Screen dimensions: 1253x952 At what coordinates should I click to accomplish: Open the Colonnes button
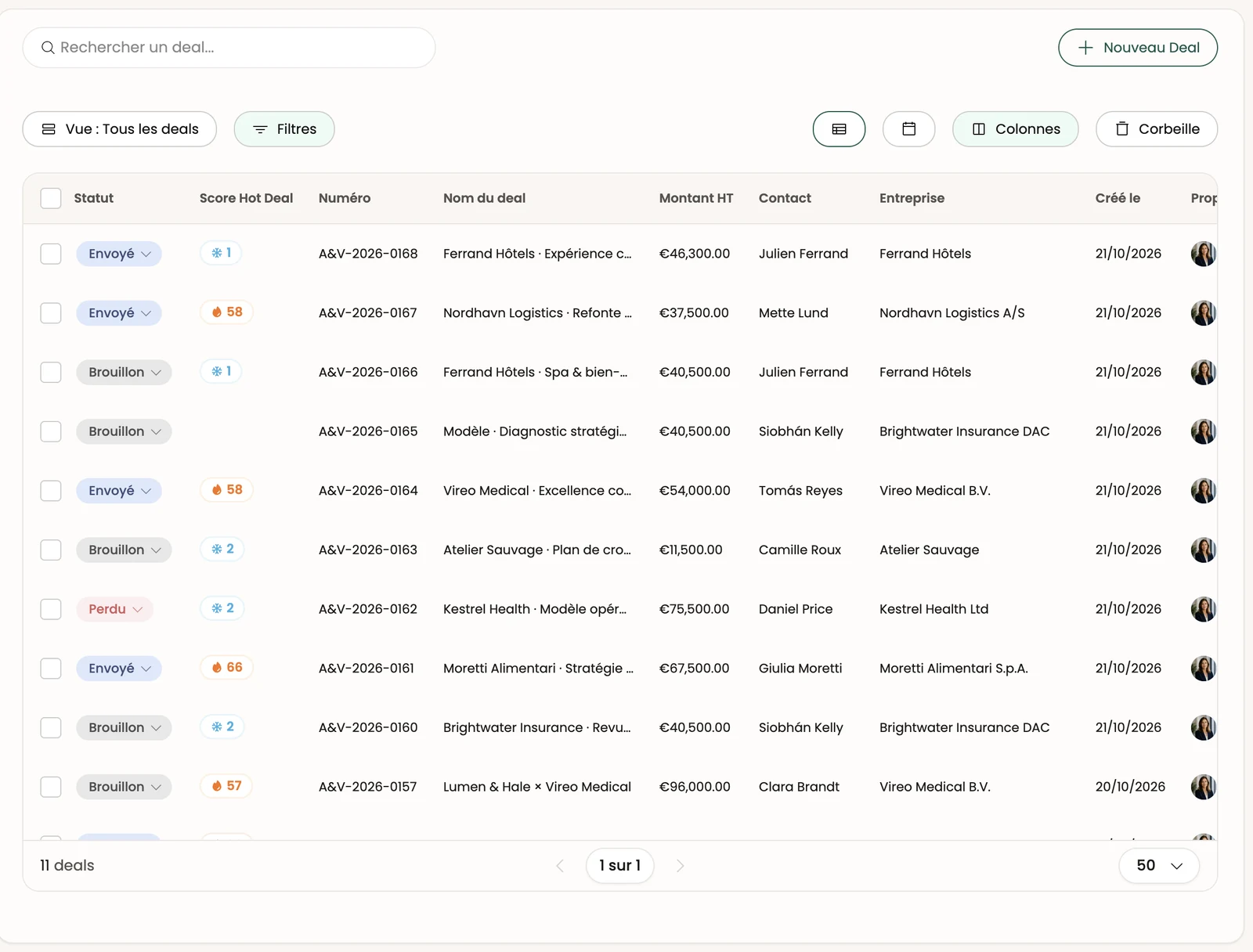[x=1016, y=129]
